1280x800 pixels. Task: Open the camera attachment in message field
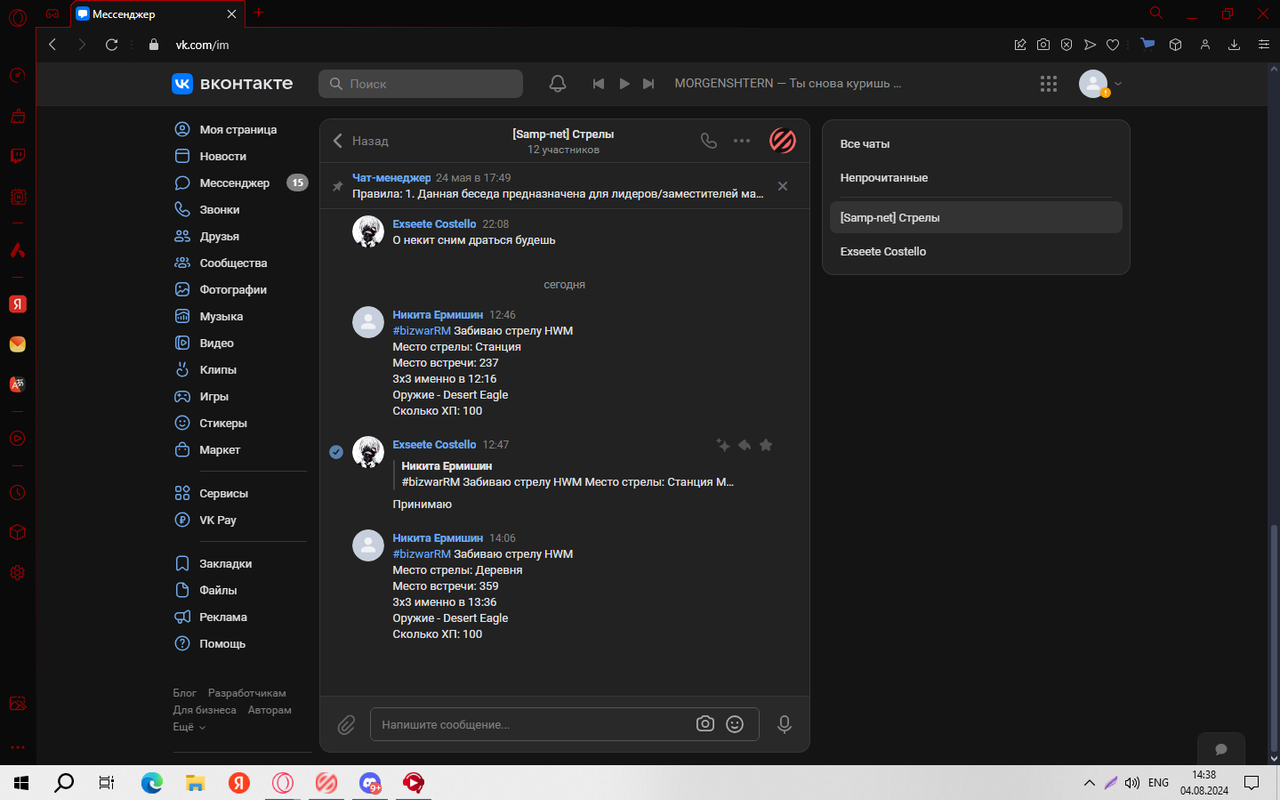705,724
